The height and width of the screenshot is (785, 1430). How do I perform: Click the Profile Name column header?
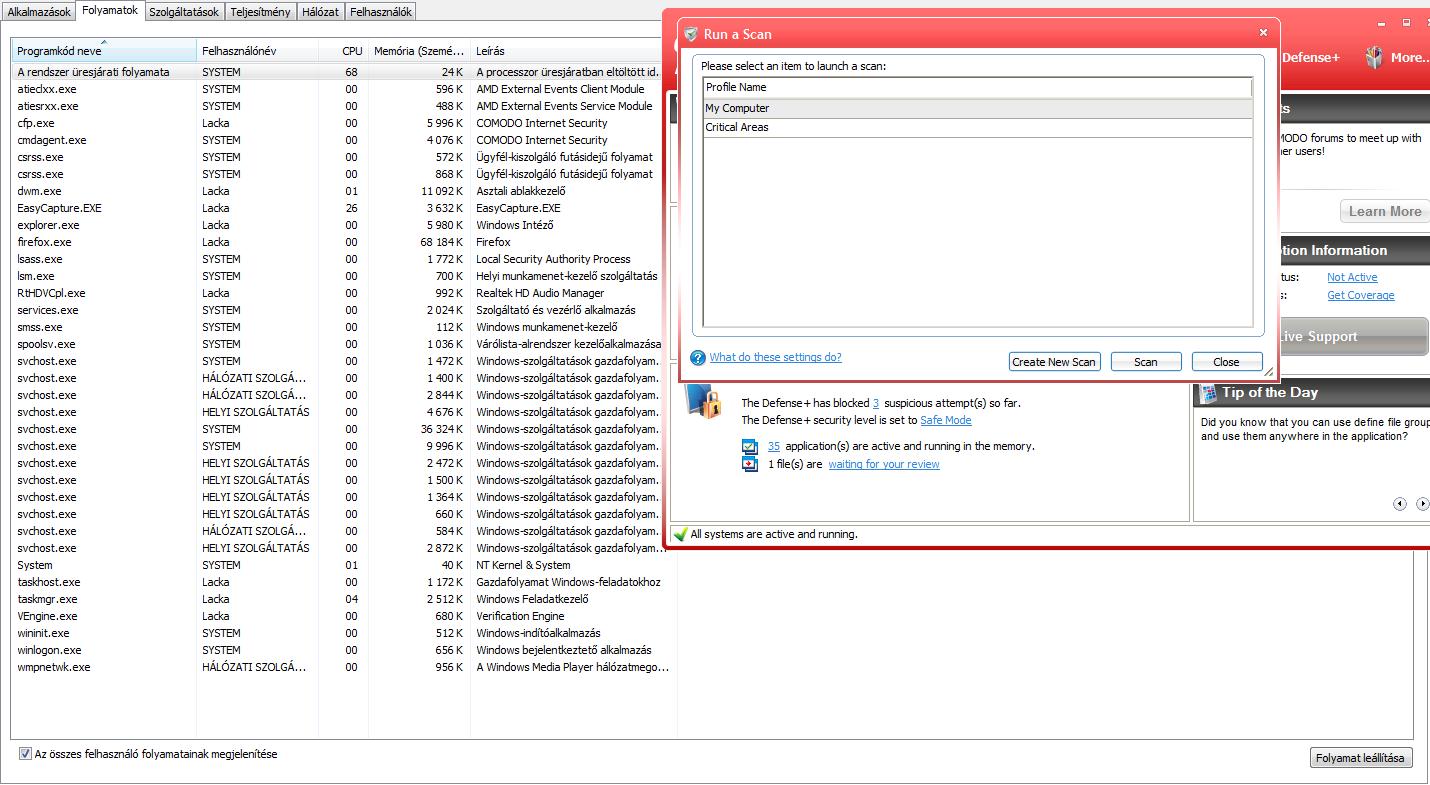[978, 87]
